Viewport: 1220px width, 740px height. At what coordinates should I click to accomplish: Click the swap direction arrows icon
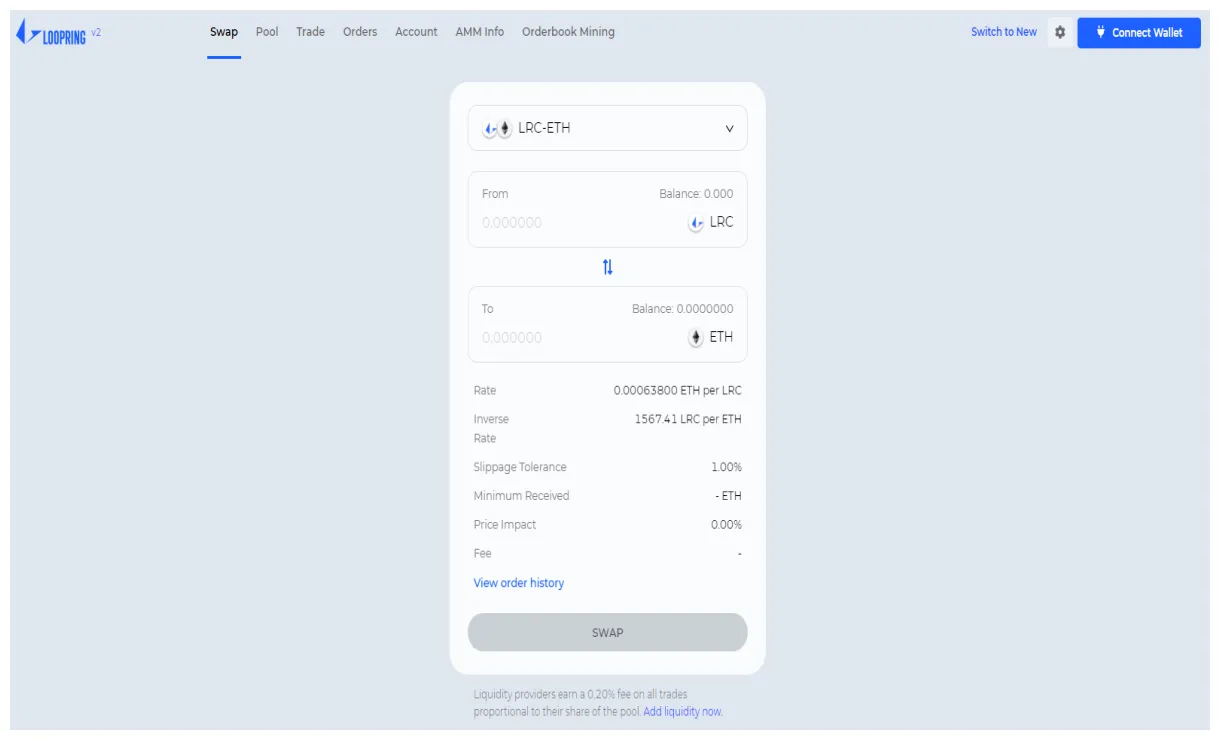pos(607,267)
